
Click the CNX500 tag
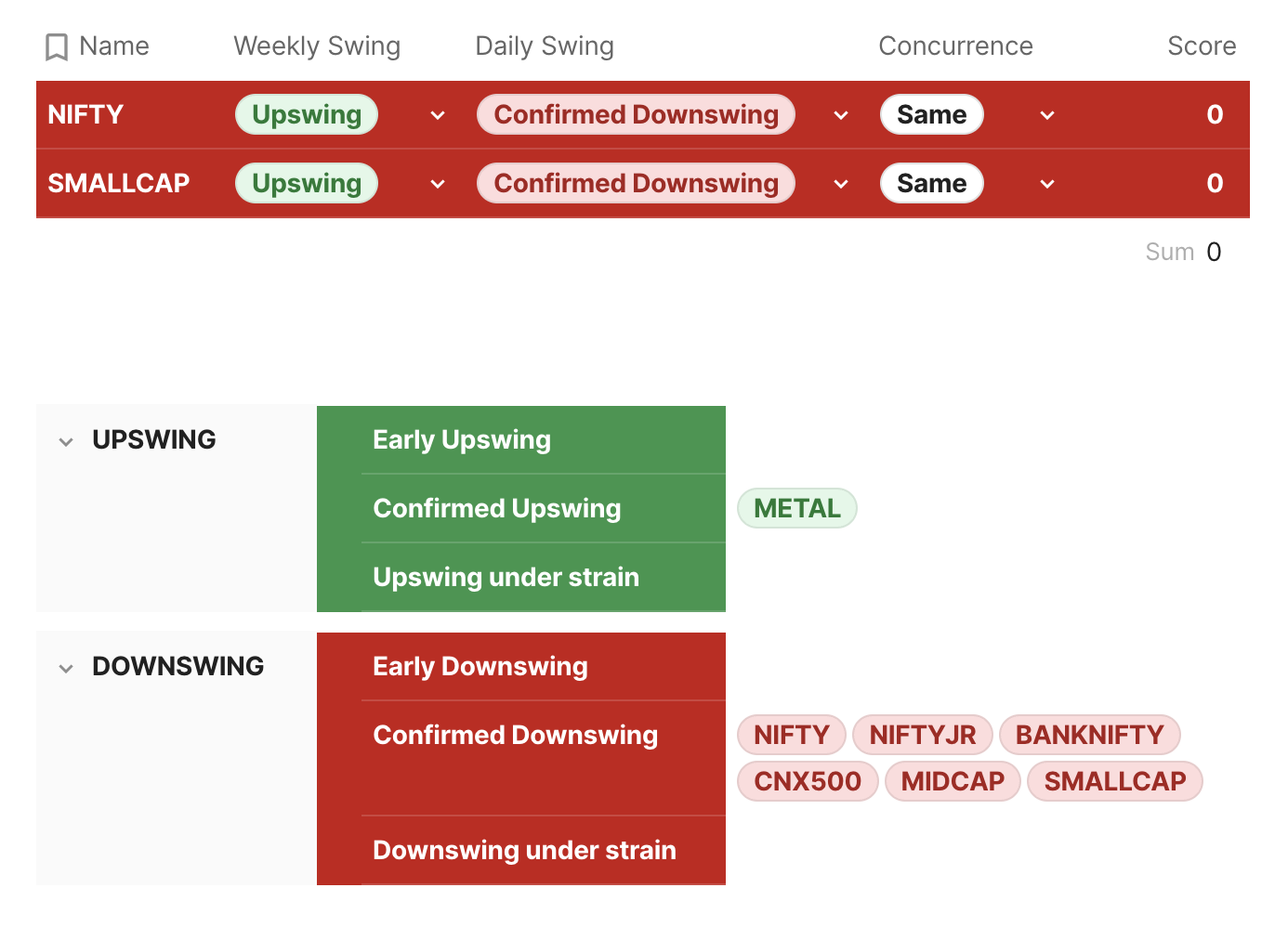(x=808, y=781)
